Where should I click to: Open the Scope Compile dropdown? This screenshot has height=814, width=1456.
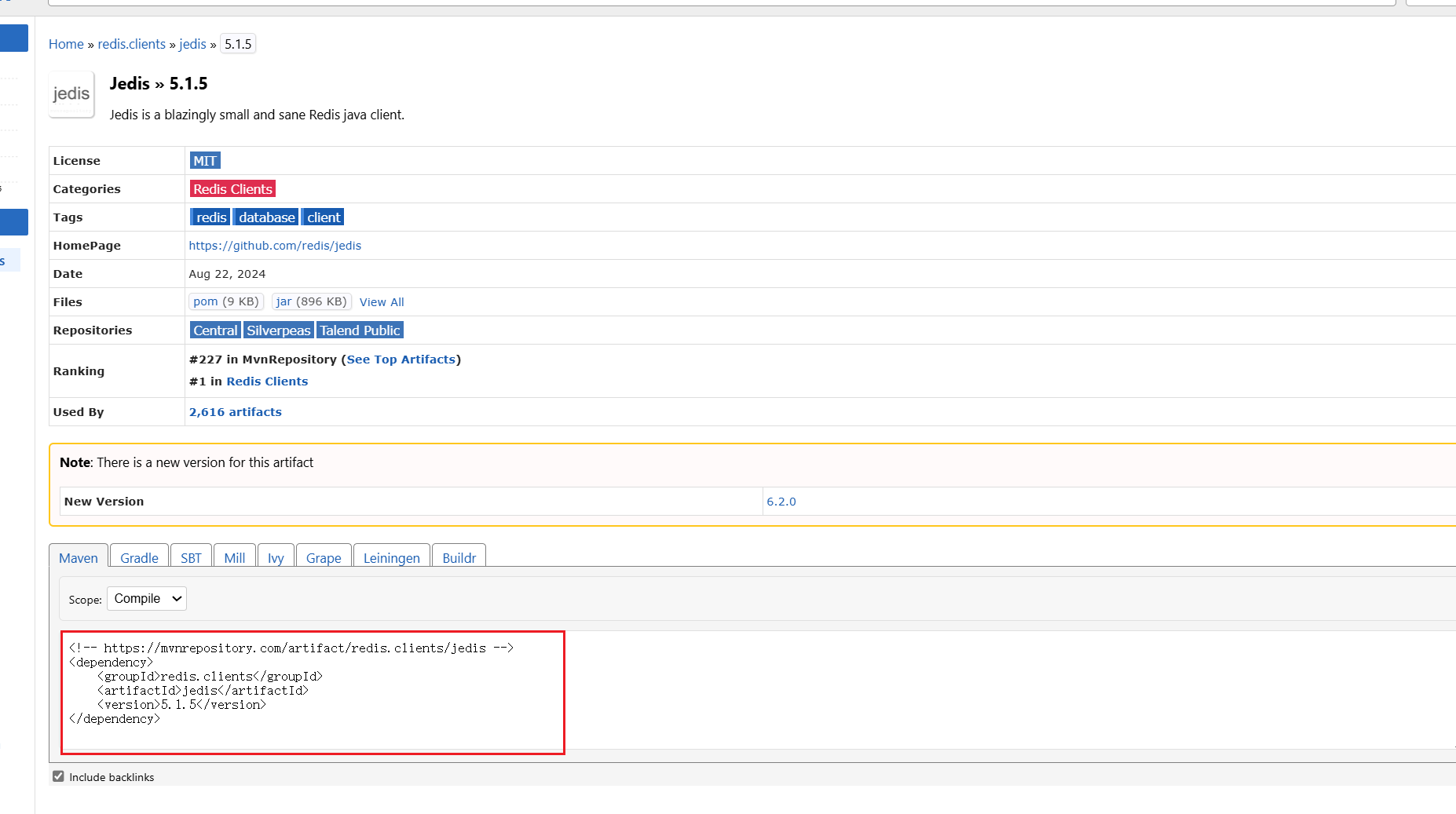(147, 599)
